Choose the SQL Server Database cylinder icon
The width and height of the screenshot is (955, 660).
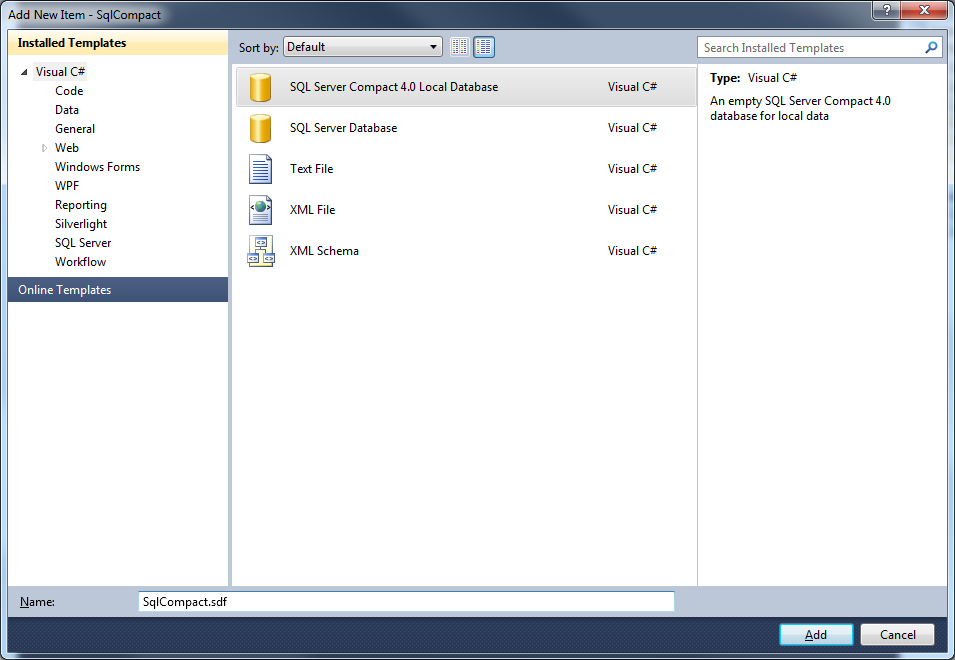point(260,128)
